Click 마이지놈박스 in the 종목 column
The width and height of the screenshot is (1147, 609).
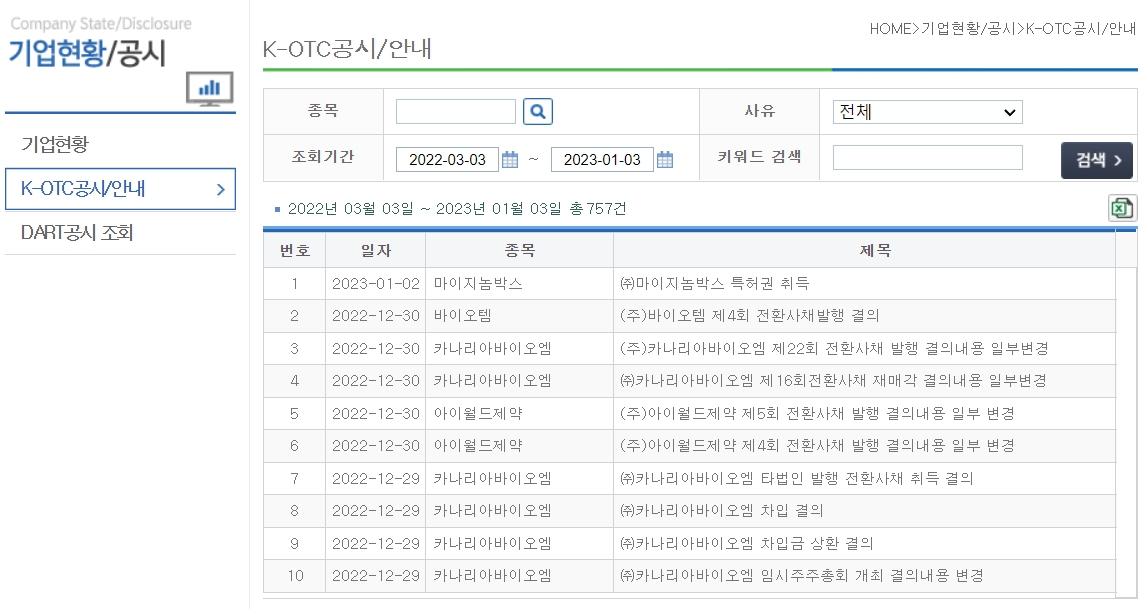coord(478,283)
